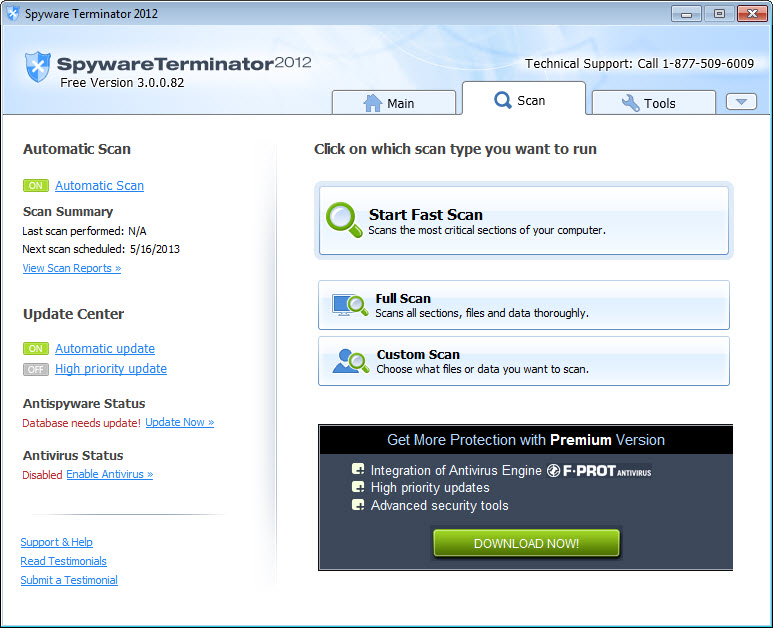Toggle the Automatic Scan ON switch
The height and width of the screenshot is (628, 773).
pos(35,185)
